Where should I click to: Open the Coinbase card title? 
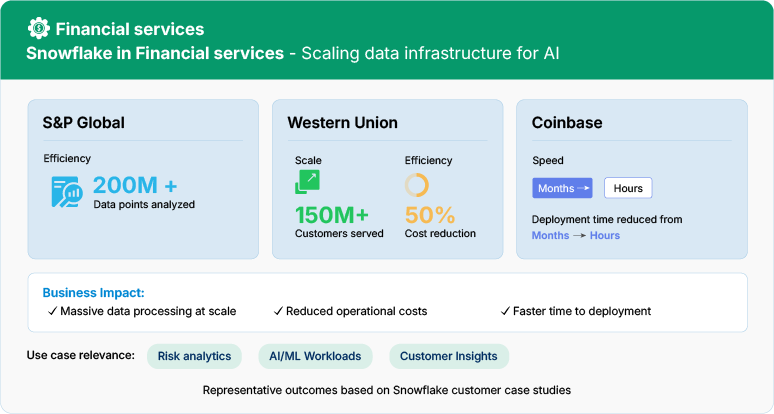coord(567,122)
